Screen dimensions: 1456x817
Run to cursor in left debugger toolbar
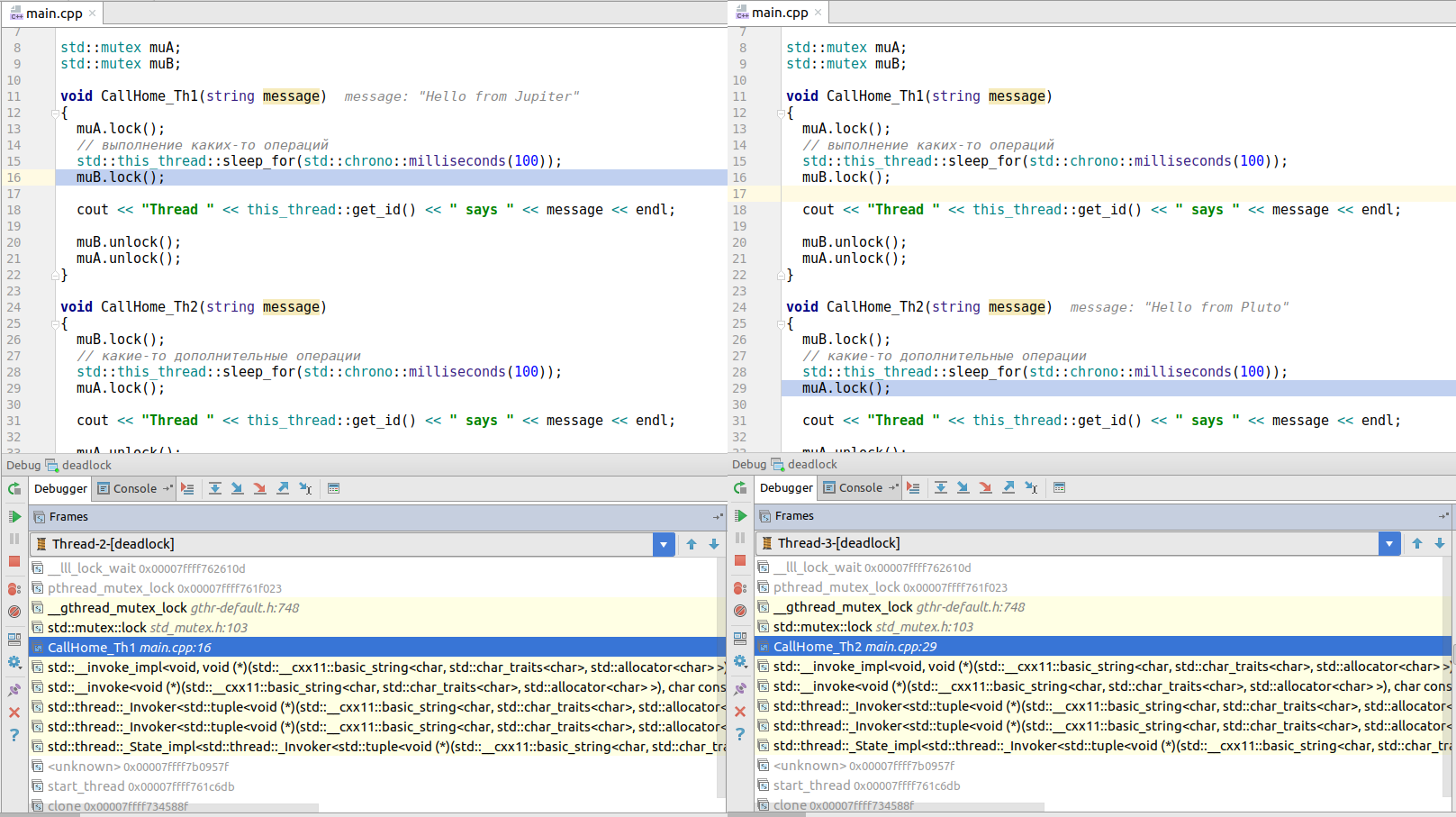(x=305, y=488)
